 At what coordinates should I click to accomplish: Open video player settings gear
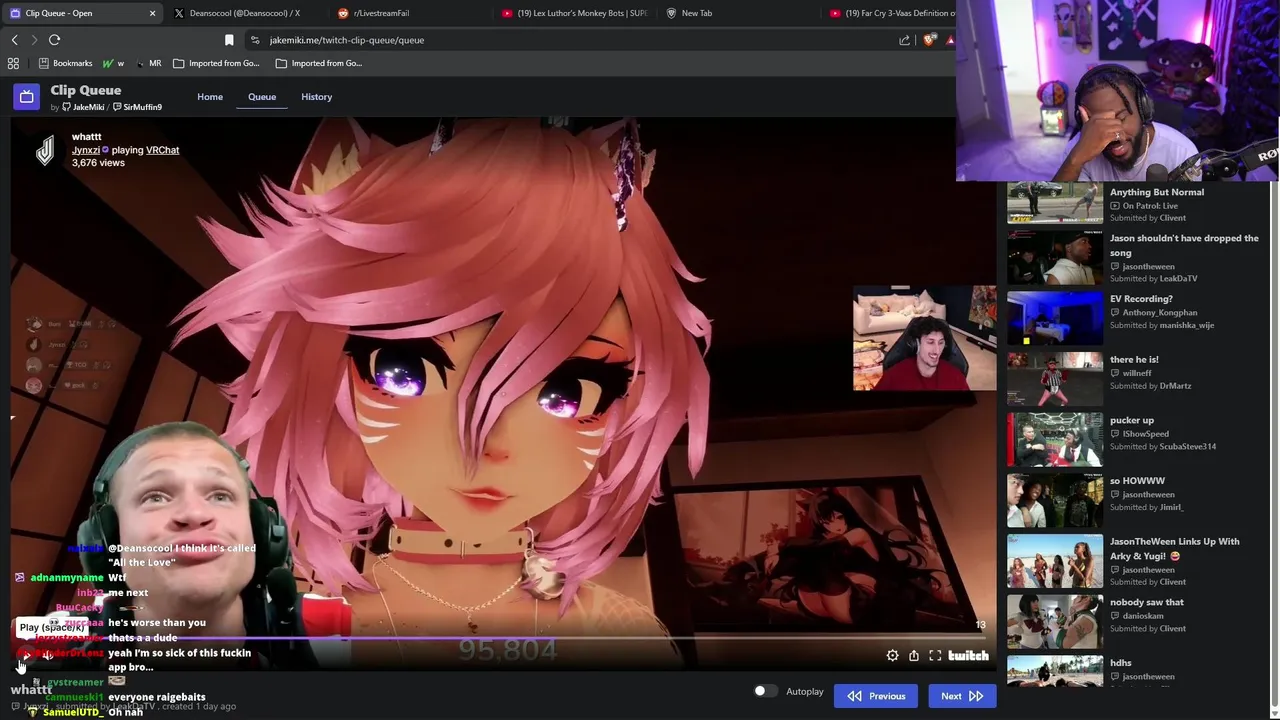(892, 656)
